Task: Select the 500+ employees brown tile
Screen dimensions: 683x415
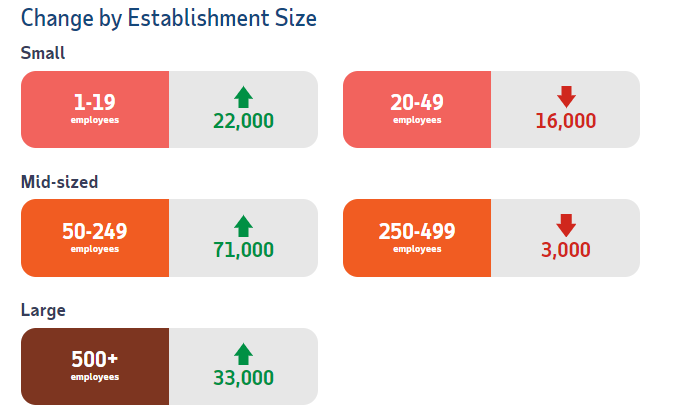Action: click(95, 366)
